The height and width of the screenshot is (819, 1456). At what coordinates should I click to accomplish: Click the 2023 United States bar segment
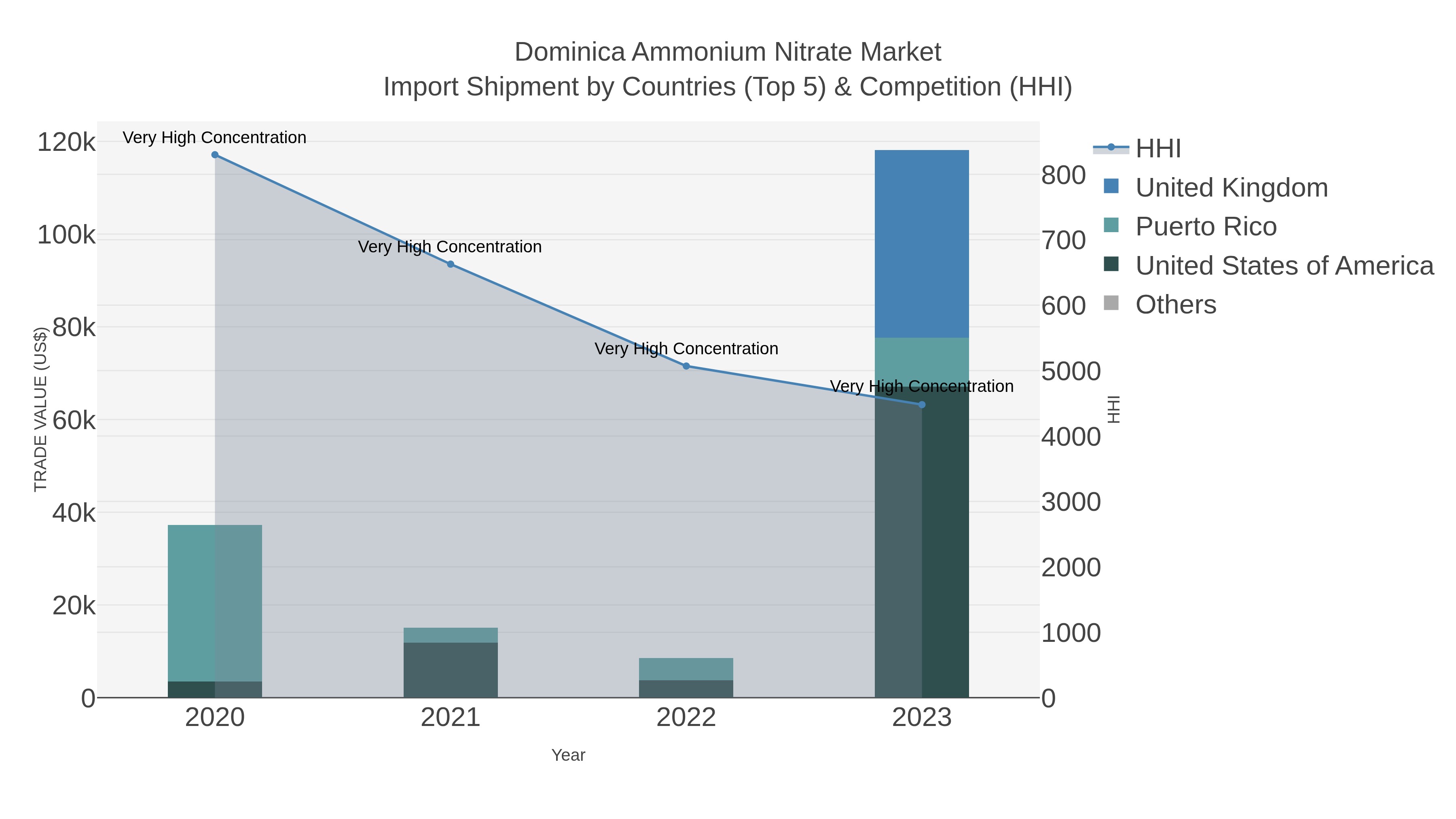tap(922, 542)
